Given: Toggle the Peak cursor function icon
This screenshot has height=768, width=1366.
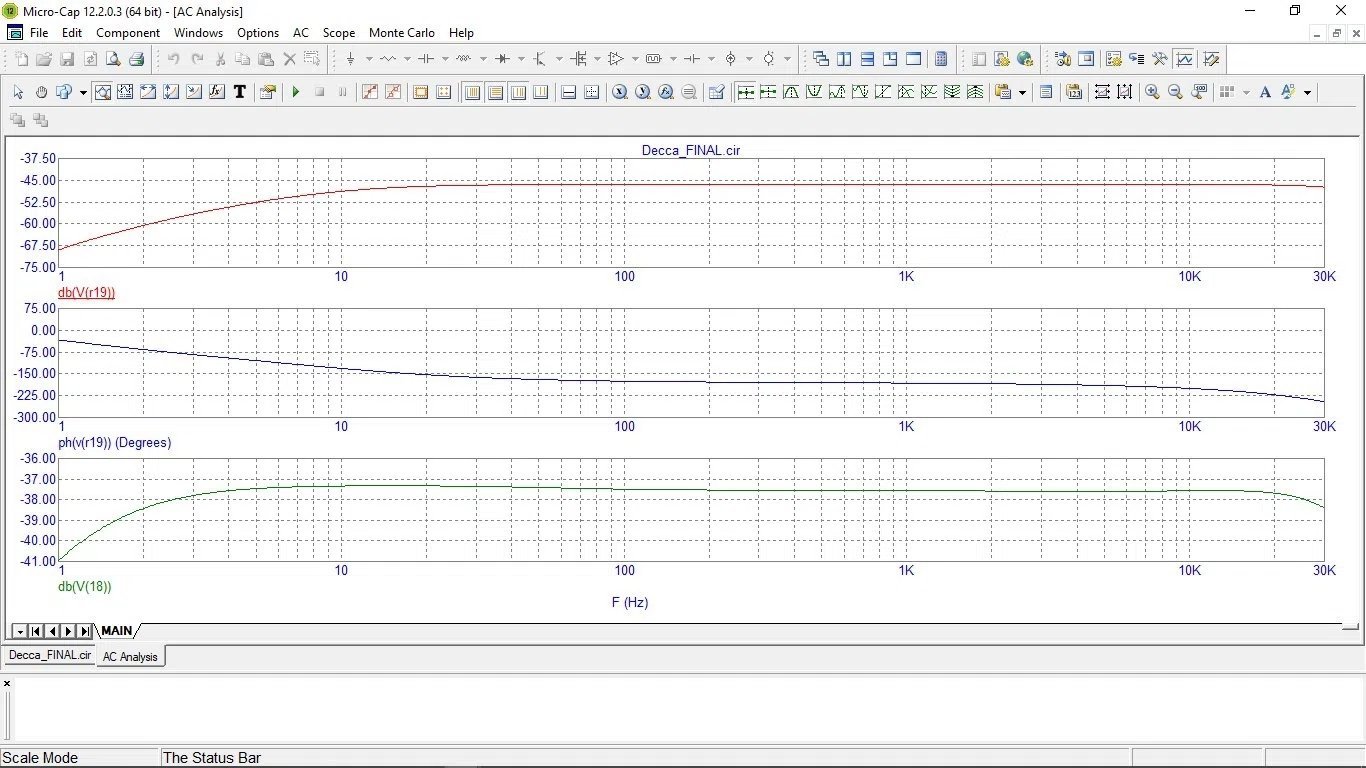Looking at the screenshot, I should point(791,92).
